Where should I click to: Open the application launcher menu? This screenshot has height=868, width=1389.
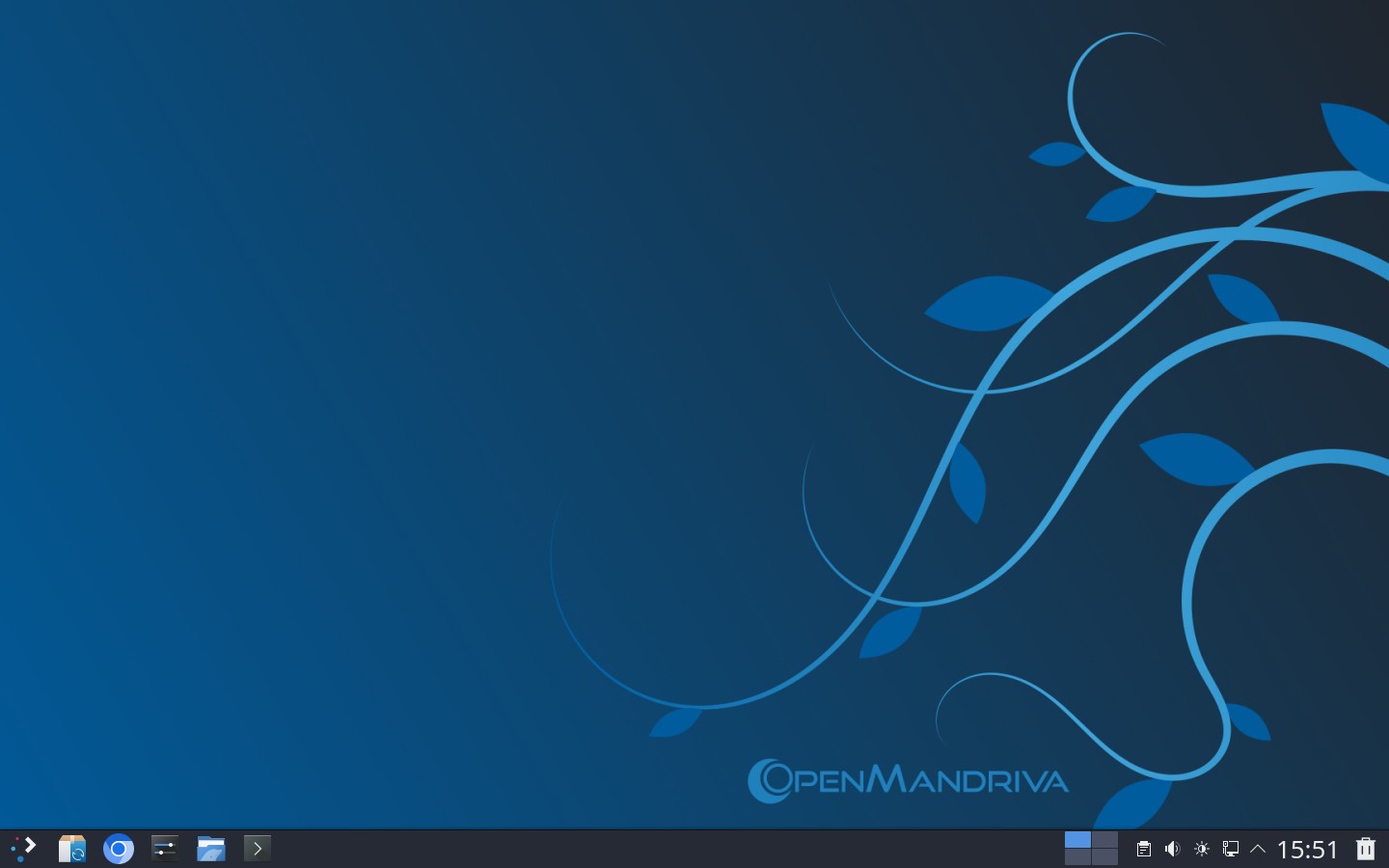pos(23,849)
